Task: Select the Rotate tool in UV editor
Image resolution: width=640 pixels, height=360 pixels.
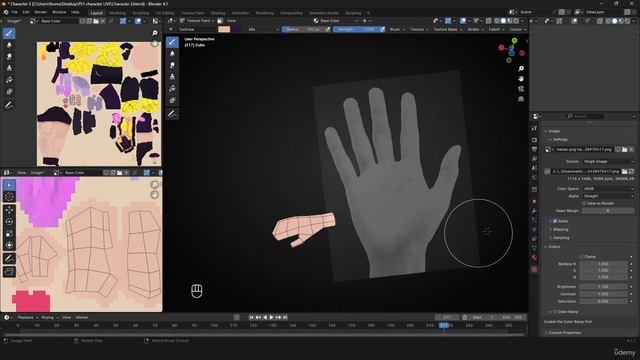Action: click(9, 222)
